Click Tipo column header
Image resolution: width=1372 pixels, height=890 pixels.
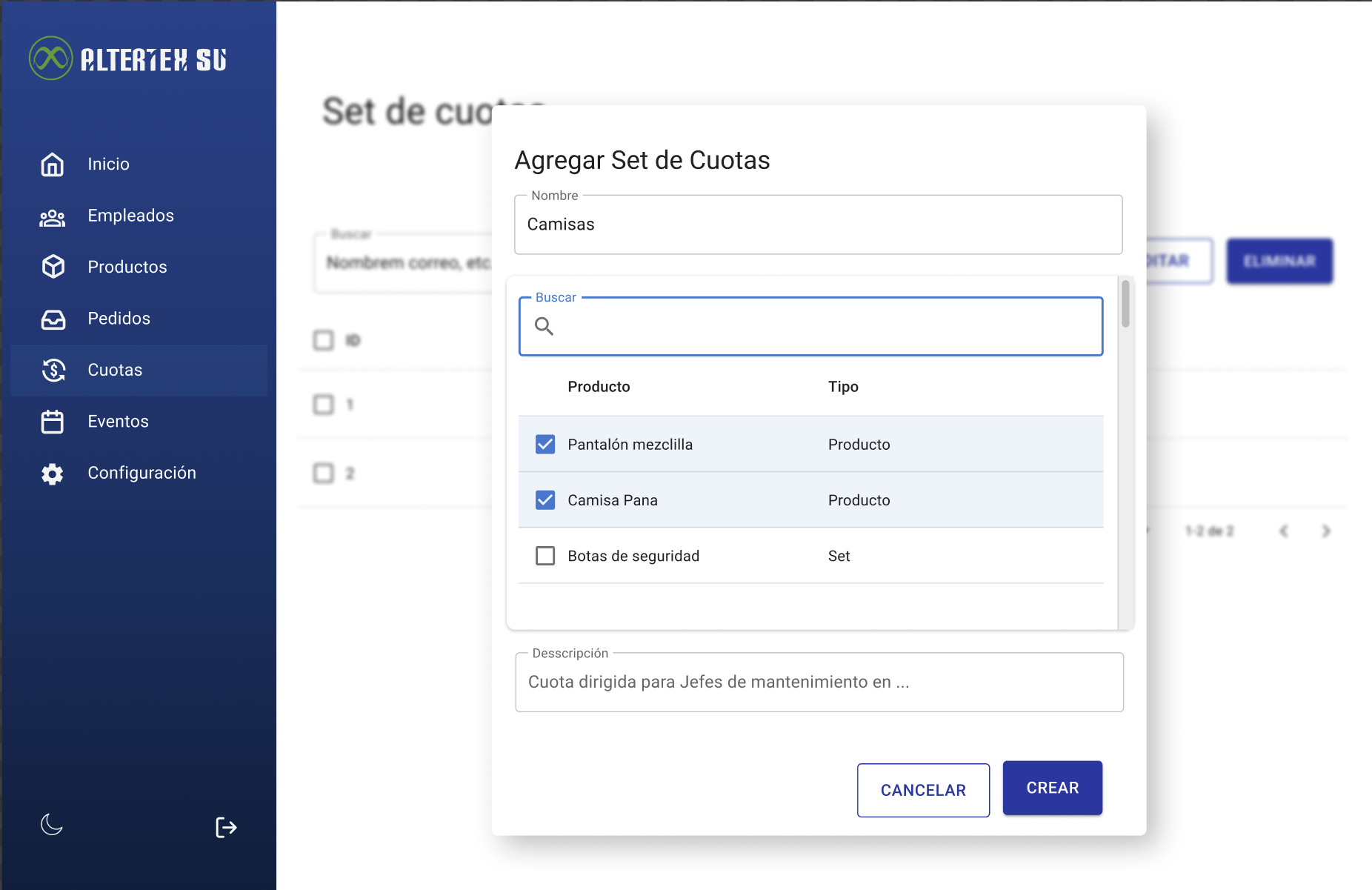click(x=843, y=387)
